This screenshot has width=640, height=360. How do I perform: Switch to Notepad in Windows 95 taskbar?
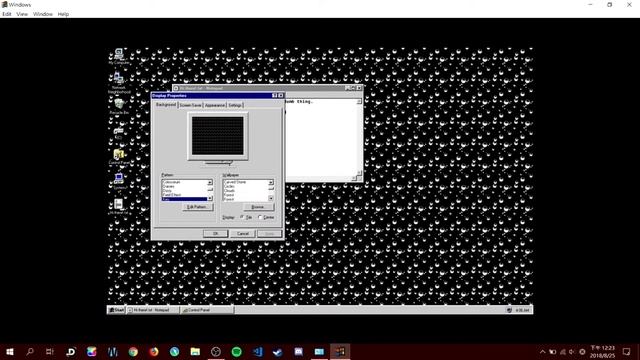(x=153, y=310)
